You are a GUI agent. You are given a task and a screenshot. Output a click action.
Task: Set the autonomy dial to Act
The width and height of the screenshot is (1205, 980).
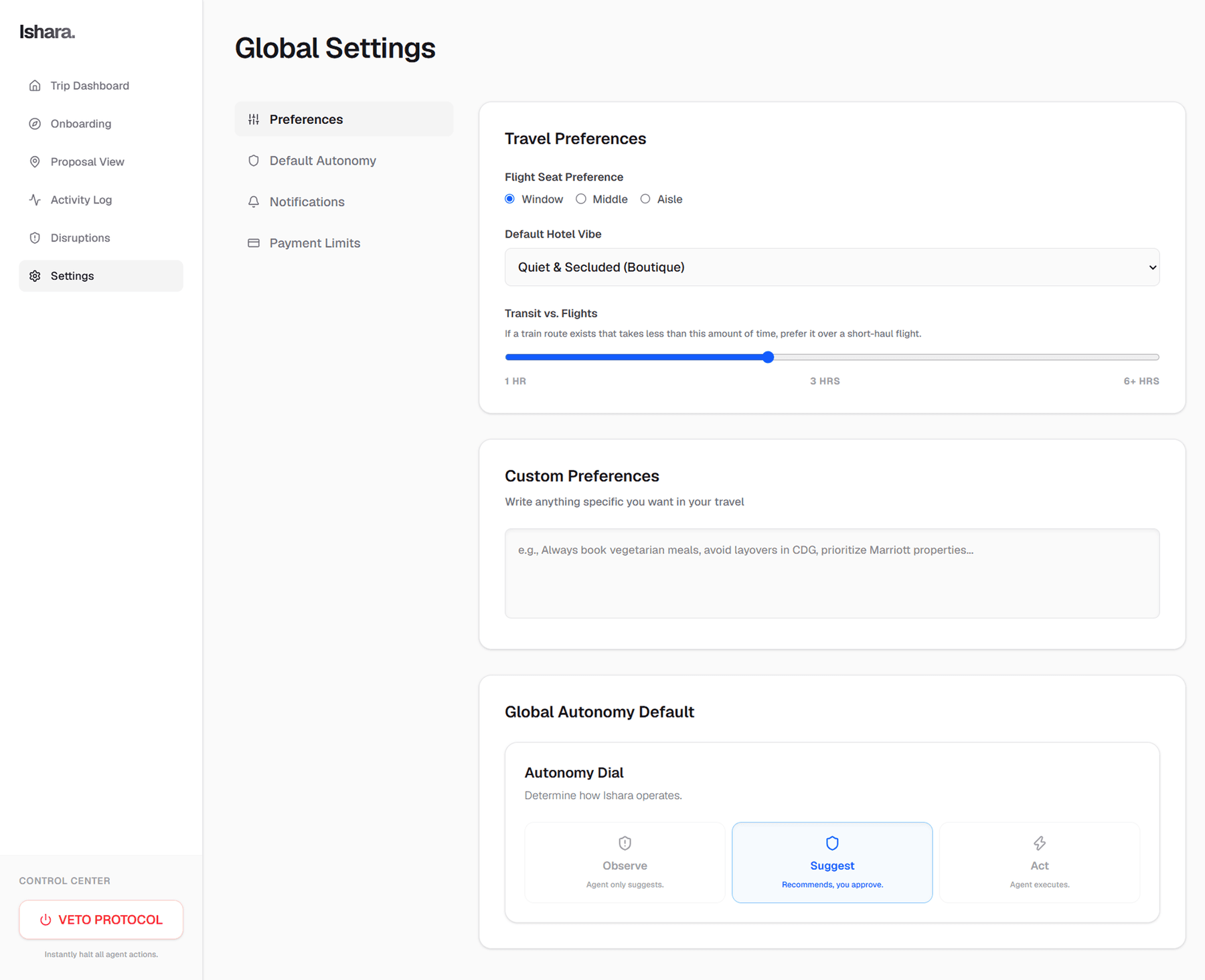(1040, 863)
